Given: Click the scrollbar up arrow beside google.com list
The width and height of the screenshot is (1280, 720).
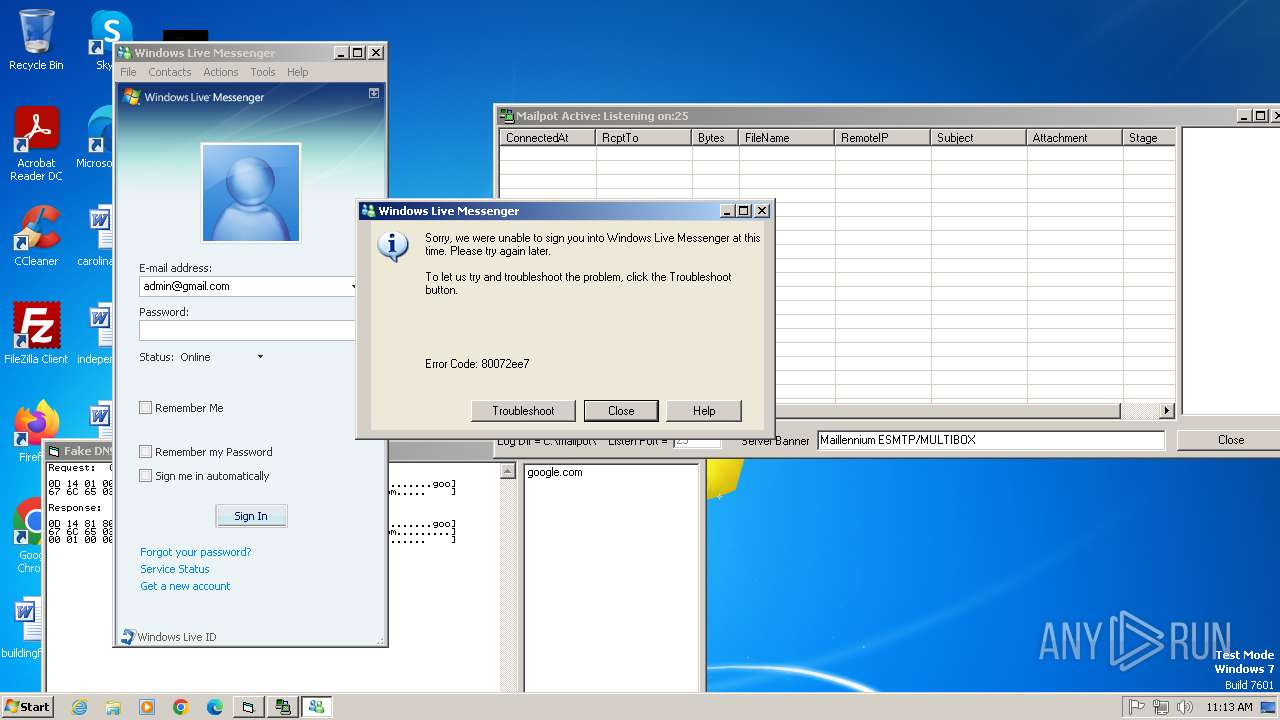Looking at the screenshot, I should (509, 472).
